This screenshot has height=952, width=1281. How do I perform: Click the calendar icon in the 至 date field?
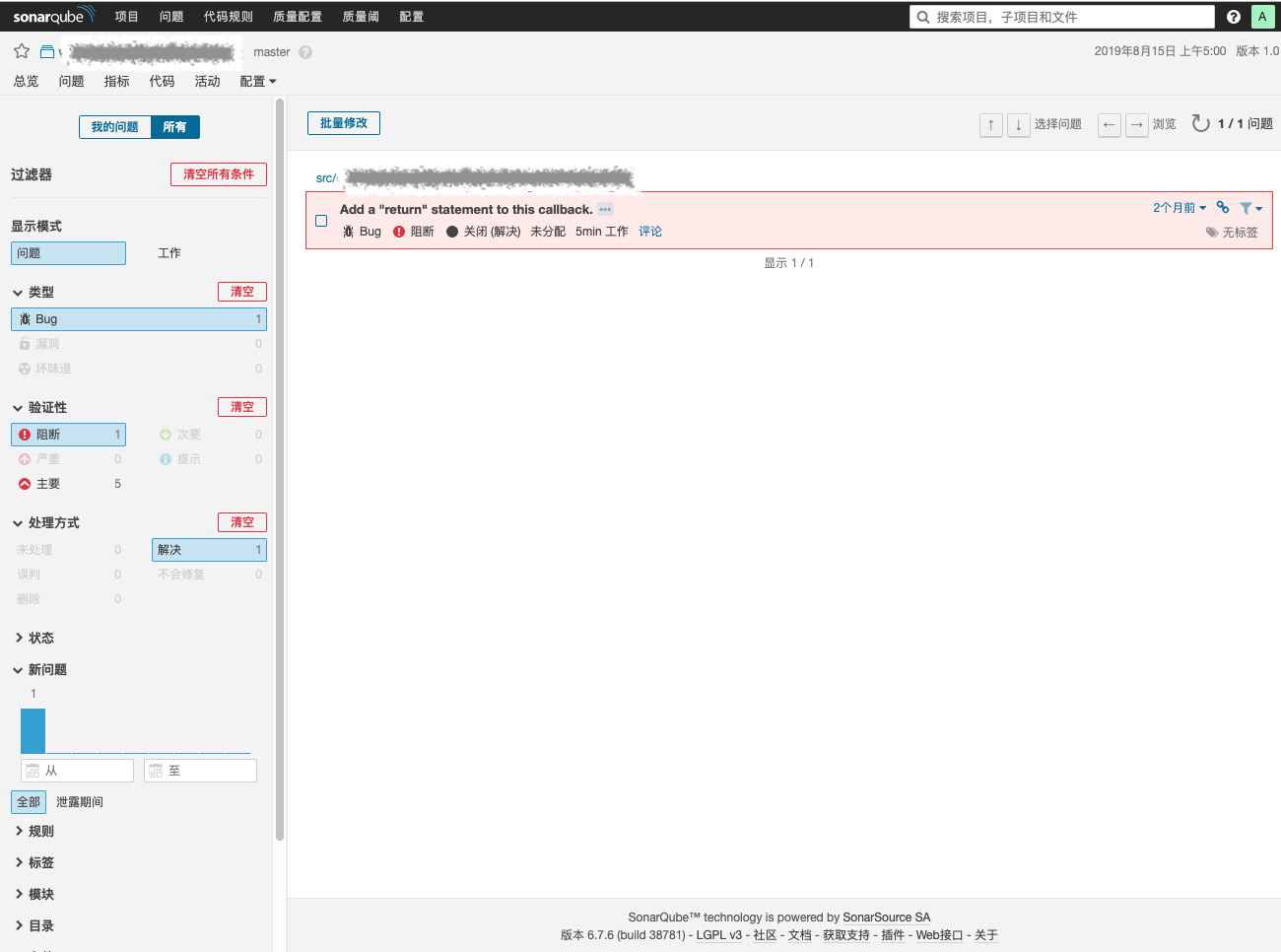click(x=156, y=771)
